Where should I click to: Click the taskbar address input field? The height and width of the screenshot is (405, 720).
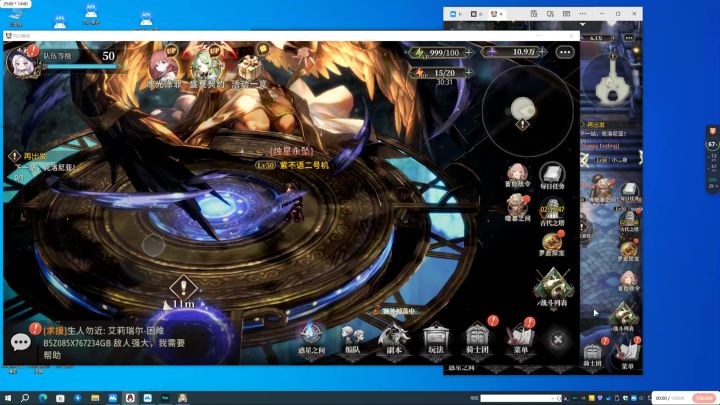(x=521, y=398)
